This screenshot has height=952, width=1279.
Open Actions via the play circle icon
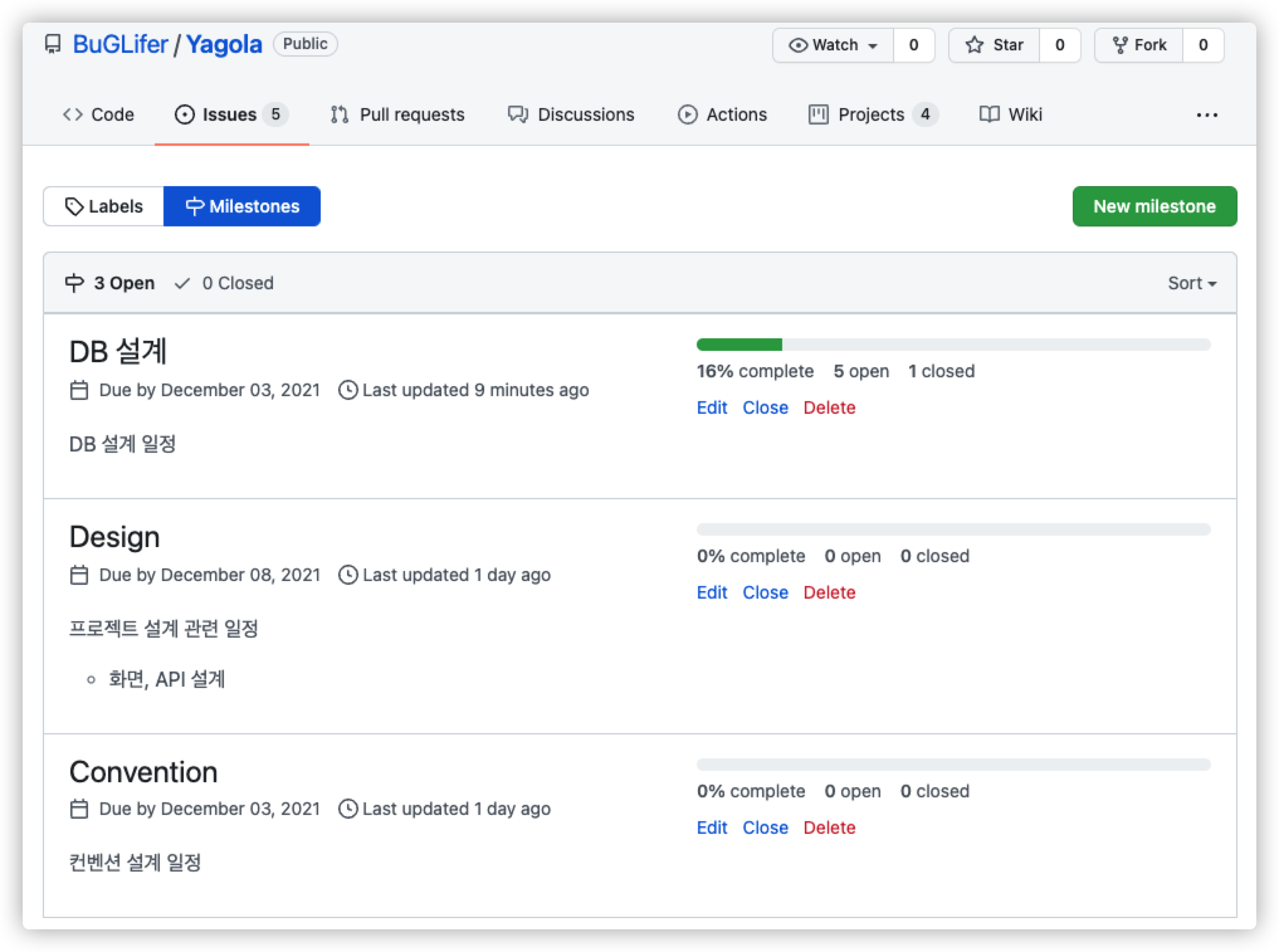[x=689, y=114]
